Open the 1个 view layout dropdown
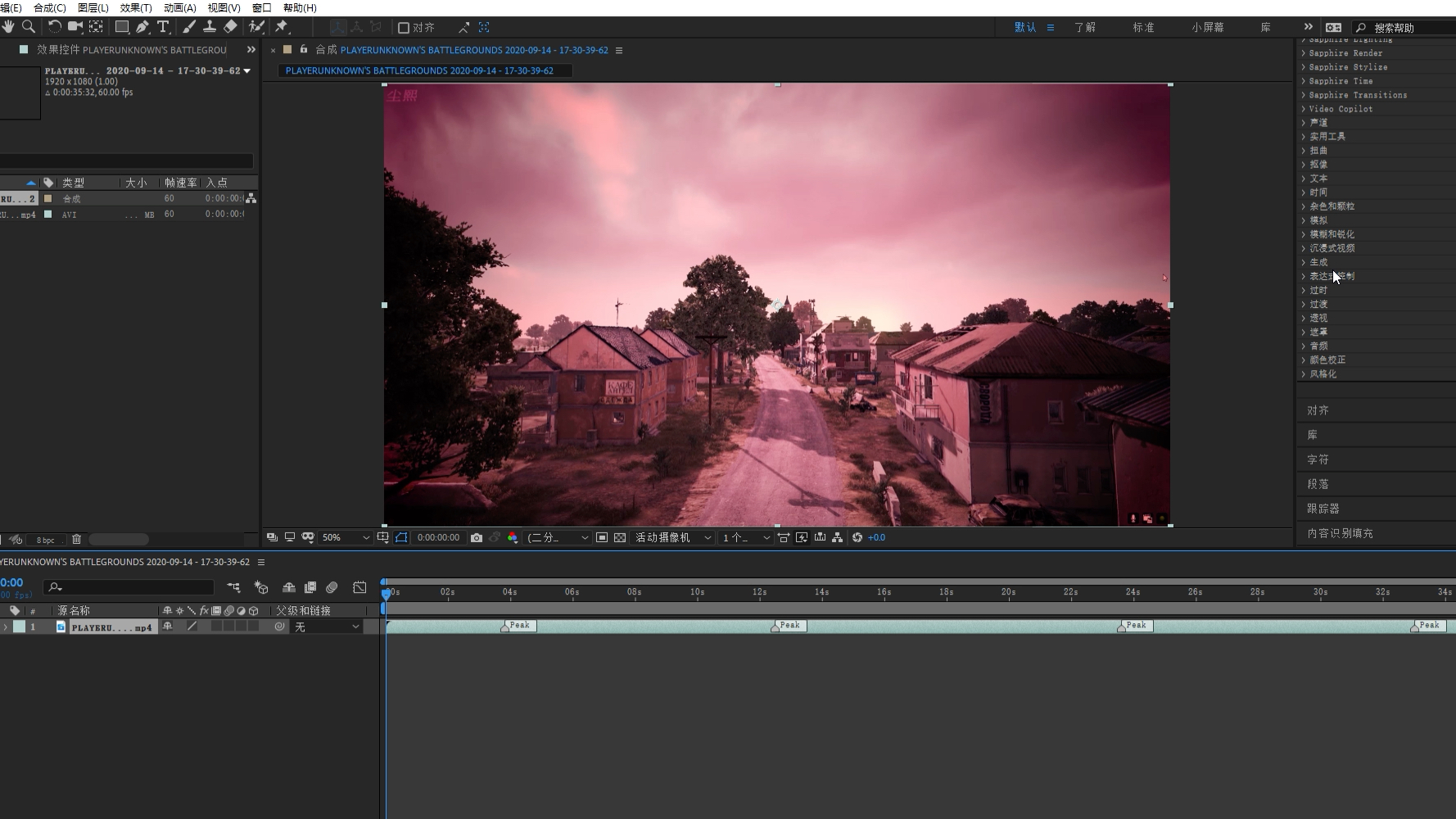Screen dimensions: 1456x819 pos(746,537)
